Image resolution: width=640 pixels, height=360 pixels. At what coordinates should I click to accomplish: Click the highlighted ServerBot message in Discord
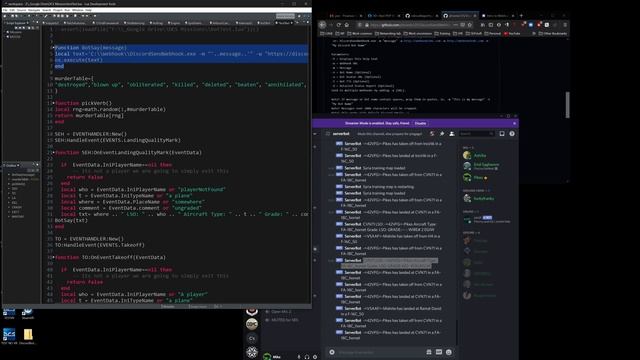click(x=390, y=263)
